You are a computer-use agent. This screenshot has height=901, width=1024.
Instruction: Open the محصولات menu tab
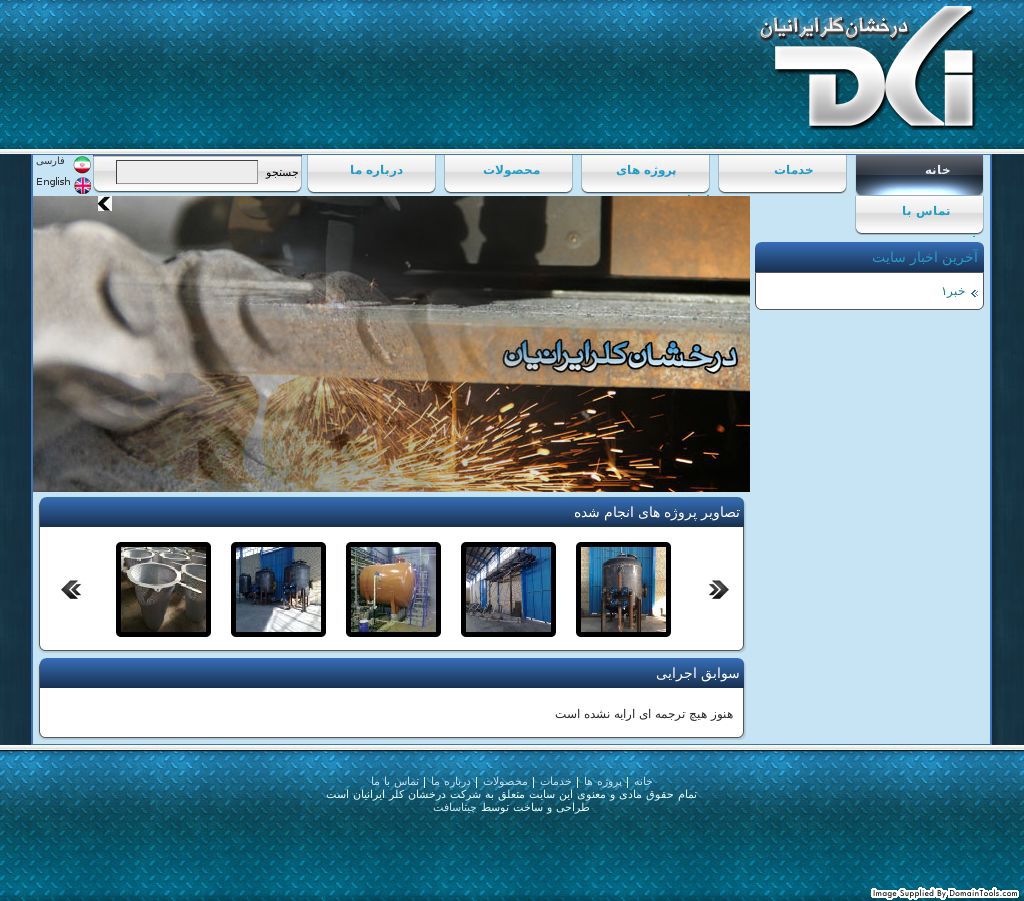pyautogui.click(x=508, y=172)
